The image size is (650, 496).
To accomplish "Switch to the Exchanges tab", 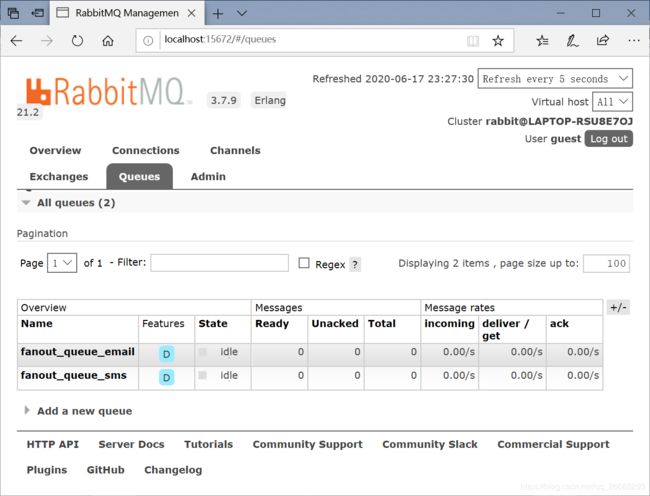I will click(x=59, y=177).
